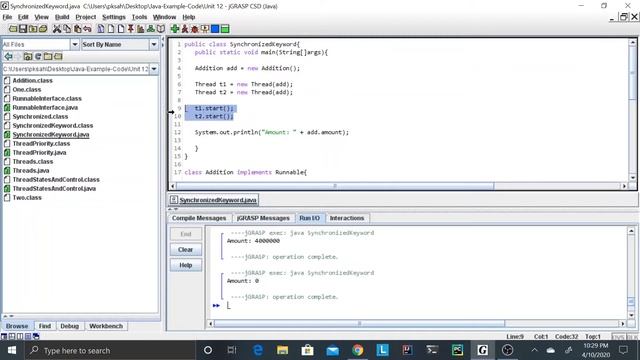The height and width of the screenshot is (360, 640).
Task: Click the Generate CSD toolbar icon
Action: pos(100,29)
